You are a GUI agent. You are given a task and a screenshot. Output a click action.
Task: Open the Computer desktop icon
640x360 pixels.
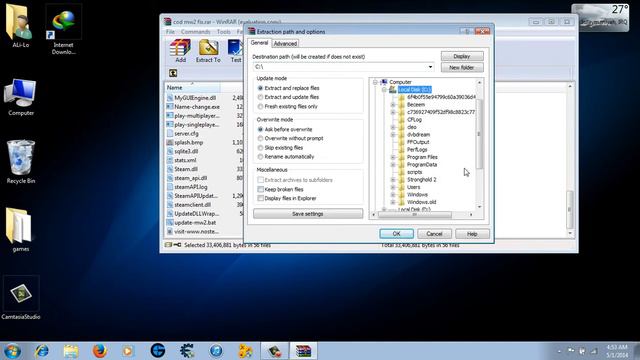coord(21,97)
